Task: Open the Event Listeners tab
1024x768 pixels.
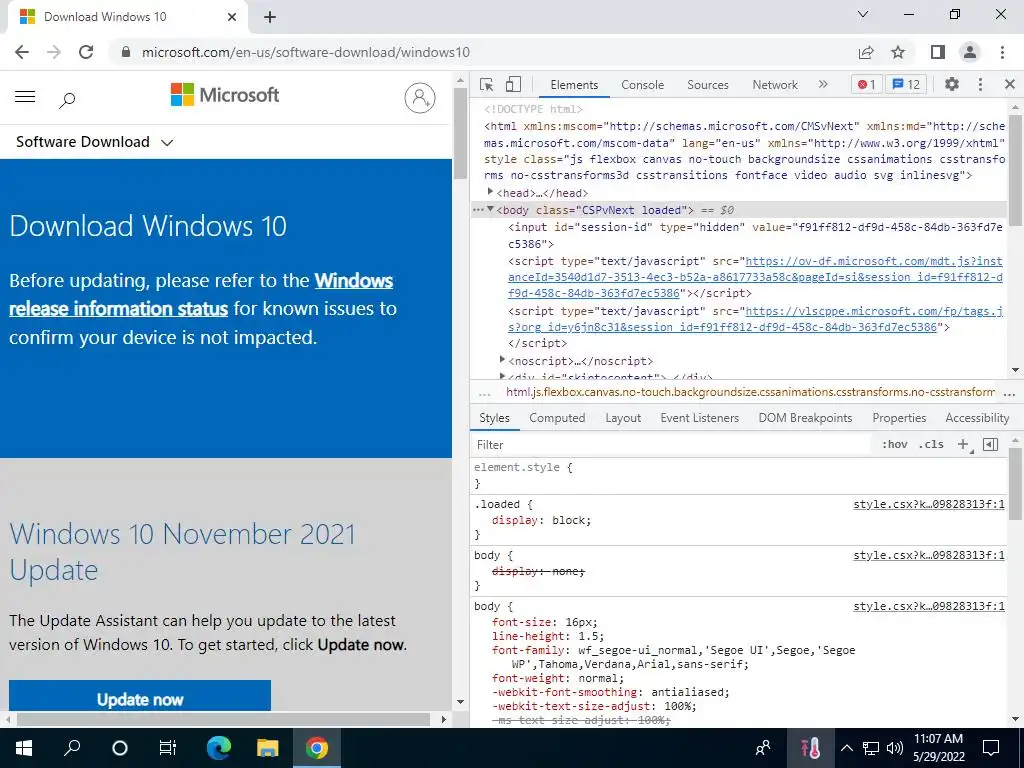Action: pyautogui.click(x=699, y=418)
